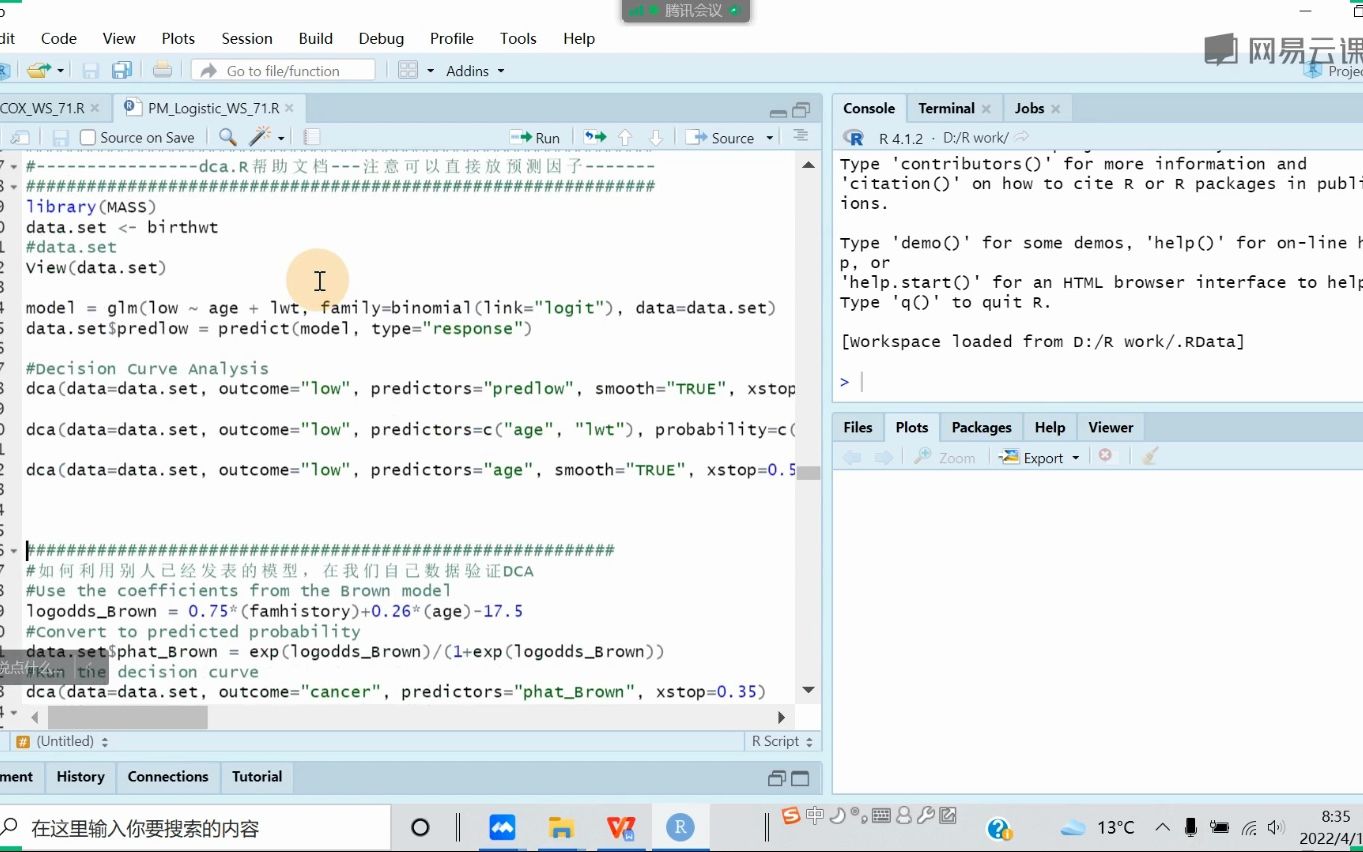Switch to the Packages tab
This screenshot has width=1363, height=852.
(981, 427)
